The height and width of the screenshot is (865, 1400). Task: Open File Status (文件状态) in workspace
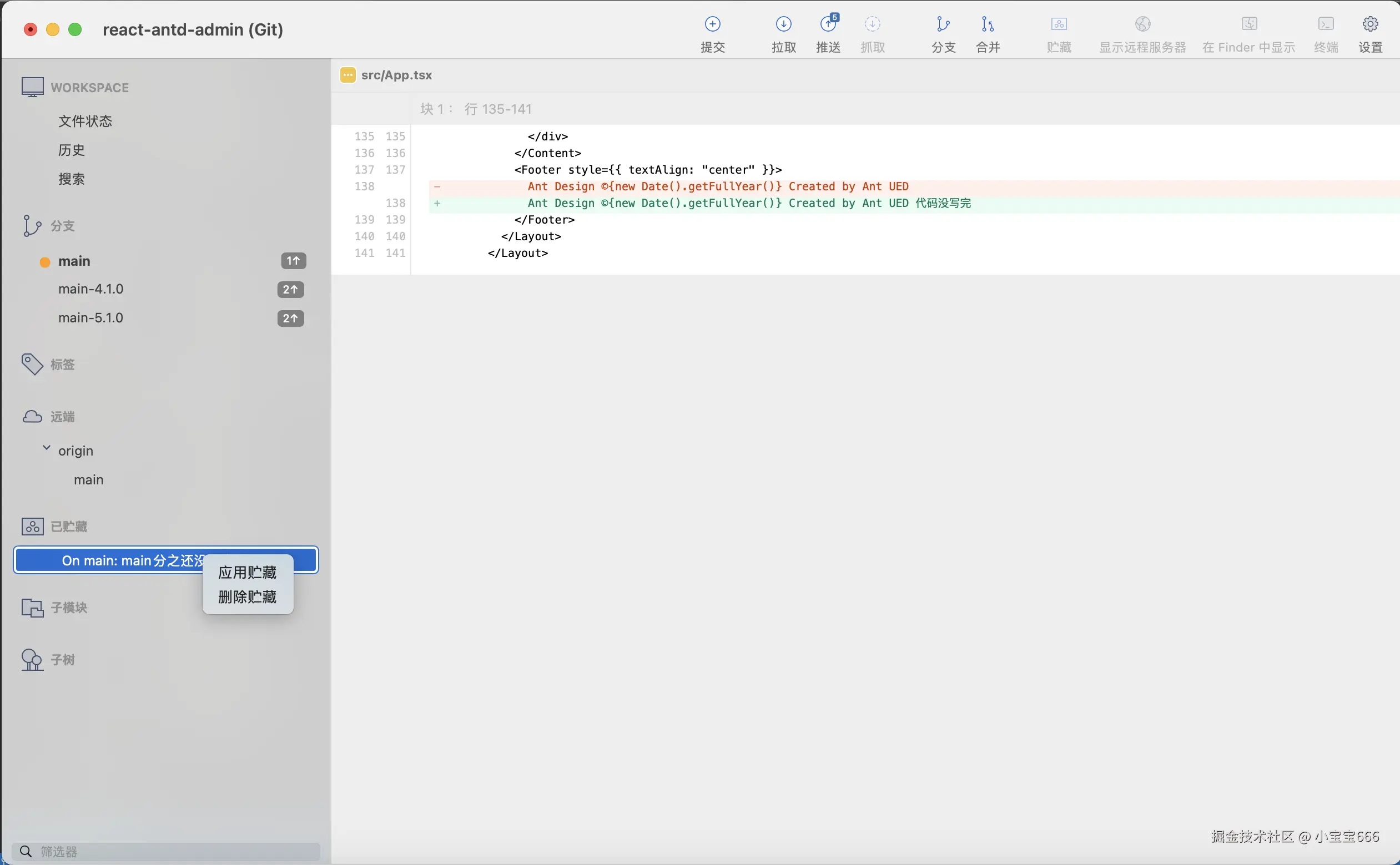tap(85, 122)
